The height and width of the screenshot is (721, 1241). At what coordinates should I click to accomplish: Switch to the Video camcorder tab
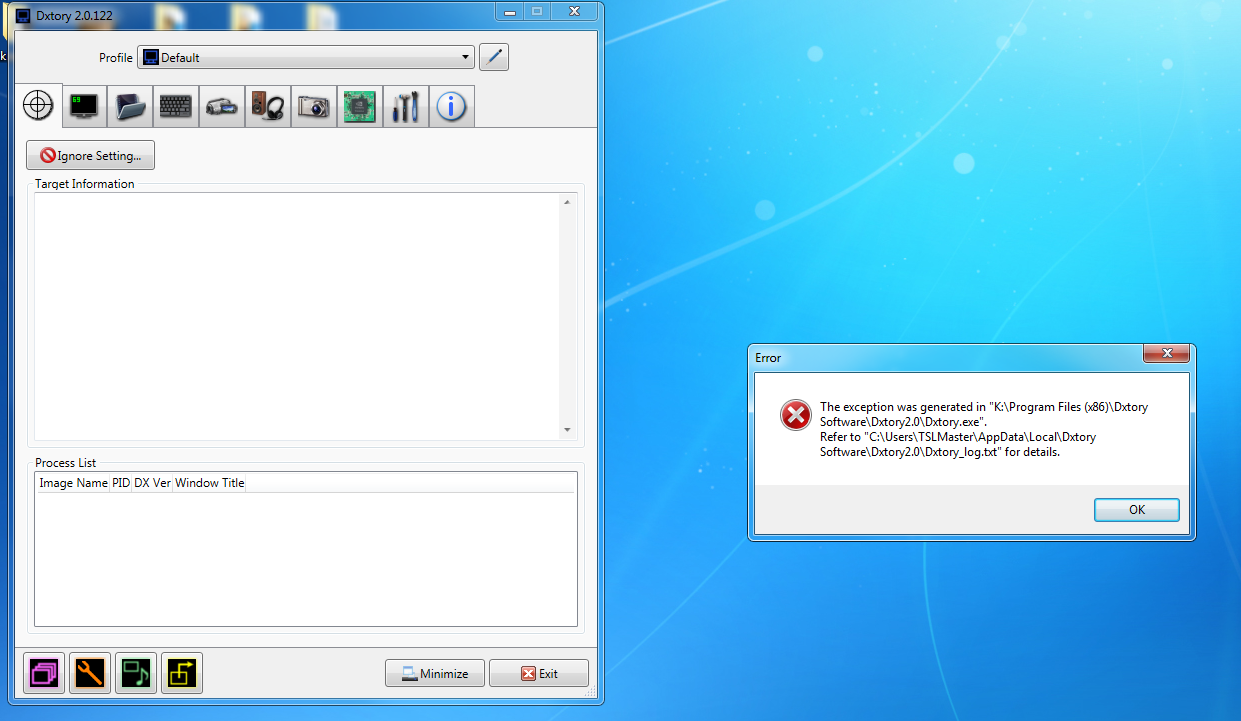pos(222,106)
